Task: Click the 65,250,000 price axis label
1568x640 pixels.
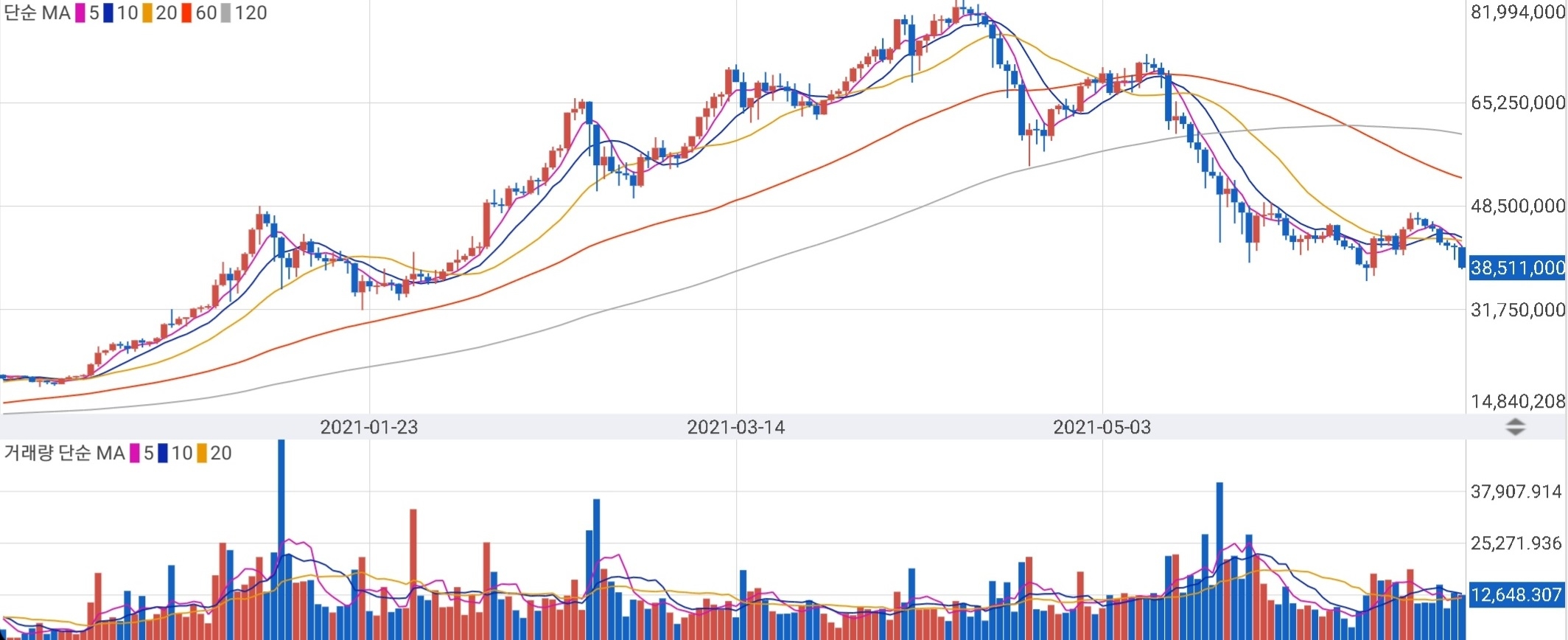Action: 1518,102
